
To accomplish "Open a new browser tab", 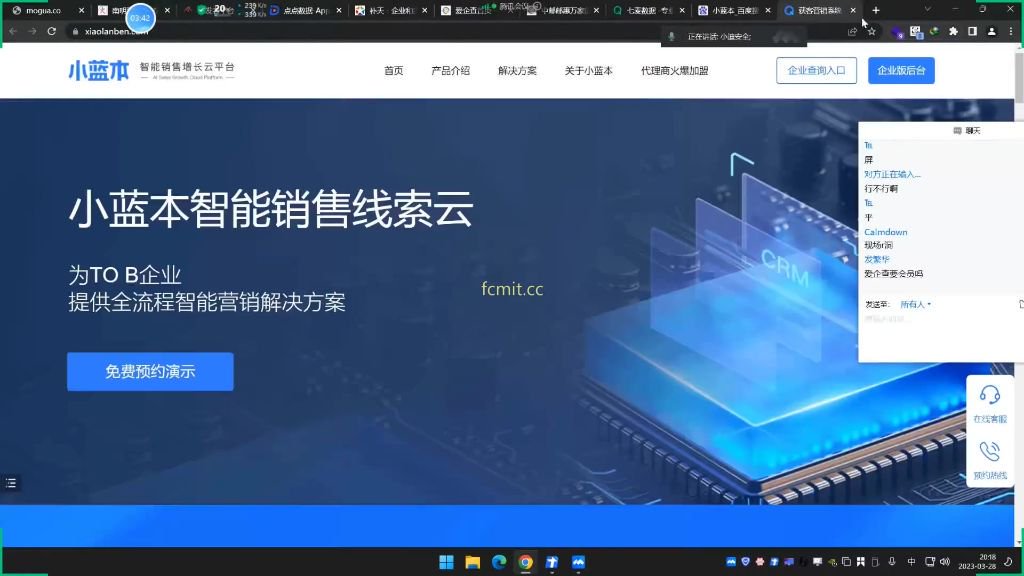I will pyautogui.click(x=876, y=10).
